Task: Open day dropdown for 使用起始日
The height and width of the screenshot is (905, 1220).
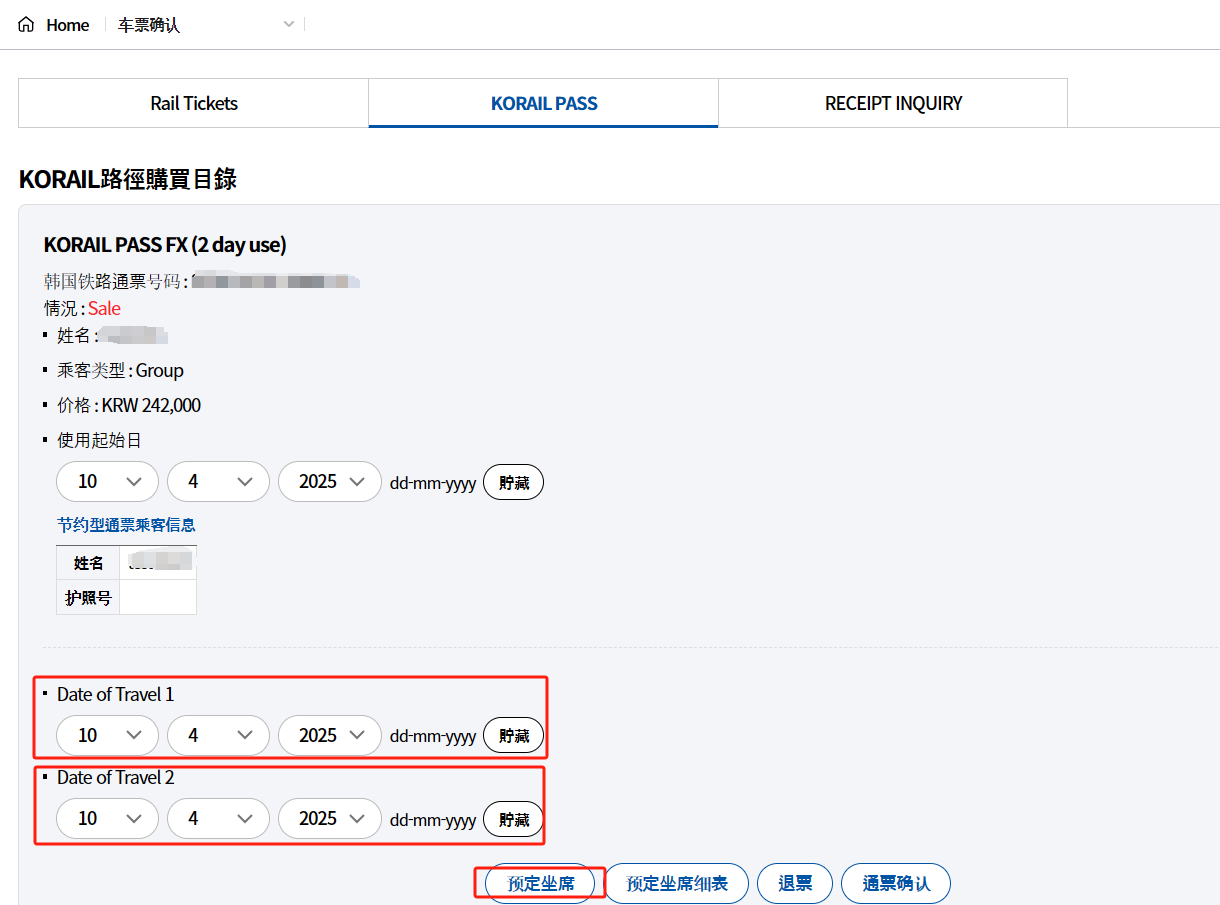Action: [x=107, y=482]
